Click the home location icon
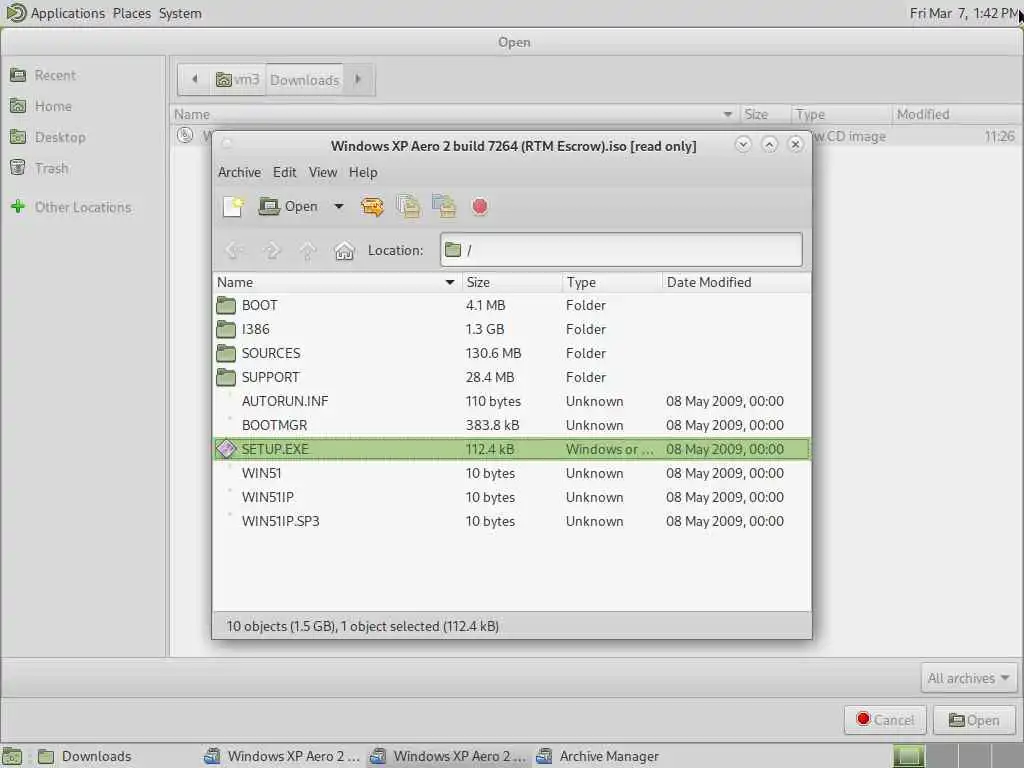Screen dimensions: 1024x768 click(344, 250)
